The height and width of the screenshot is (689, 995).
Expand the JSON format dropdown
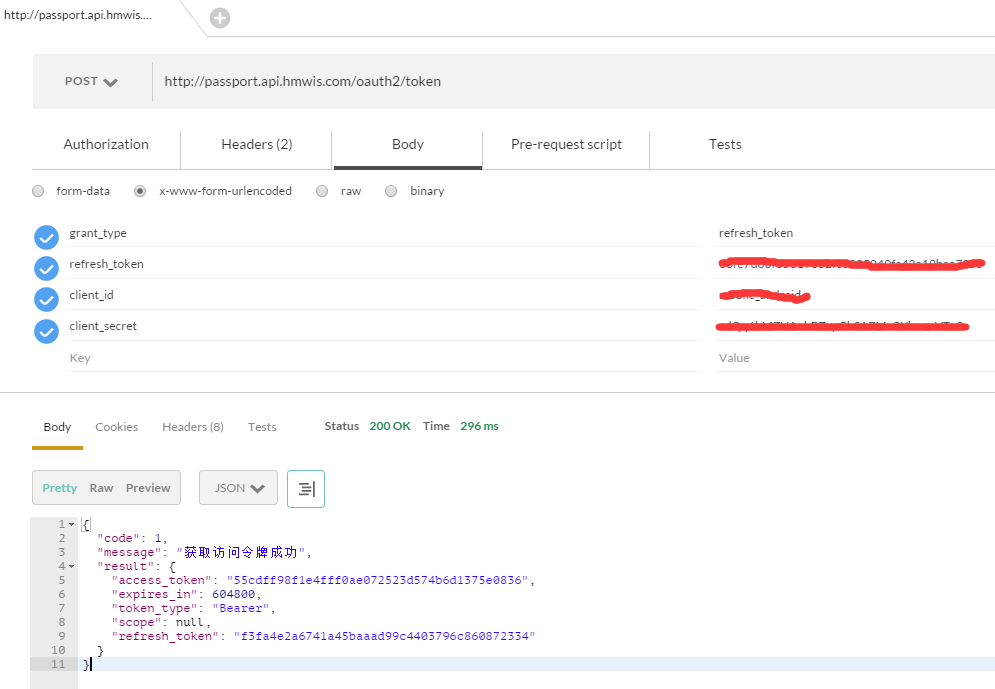click(238, 489)
